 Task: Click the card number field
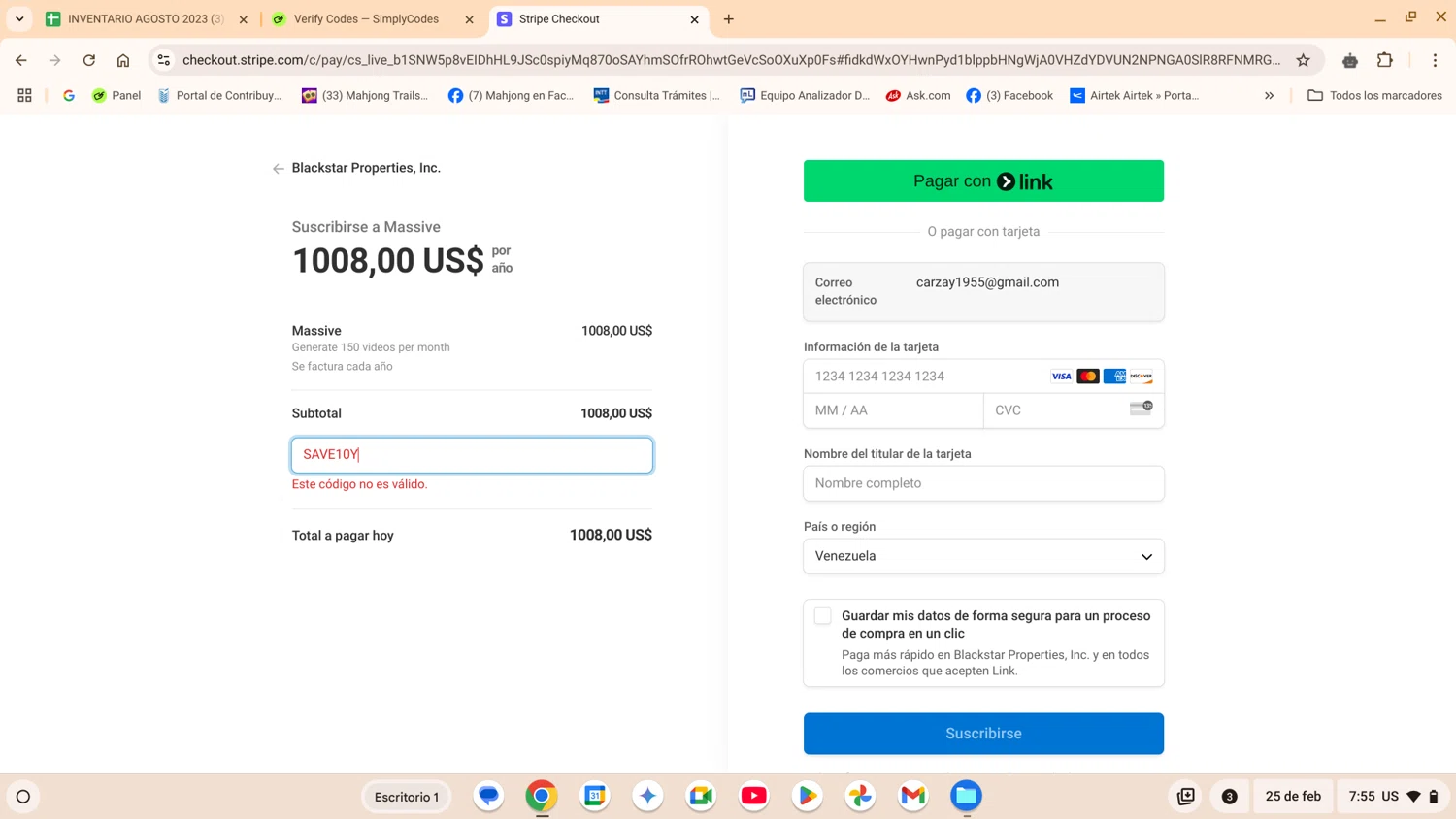pos(983,377)
